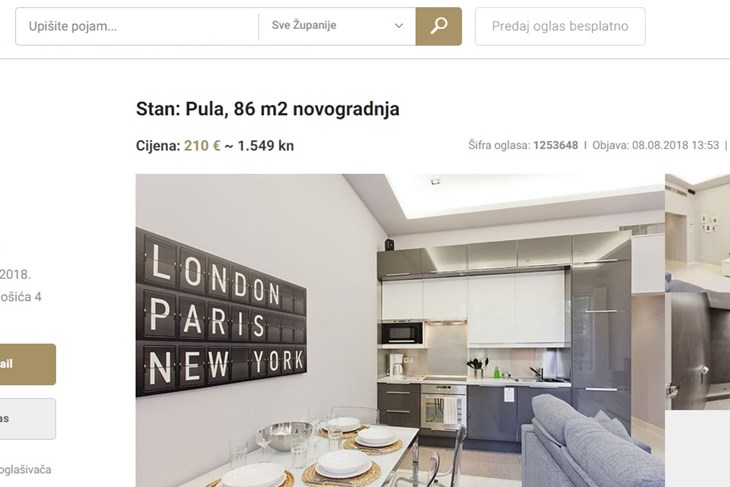Open the main kitchen apartment photo

[400, 330]
